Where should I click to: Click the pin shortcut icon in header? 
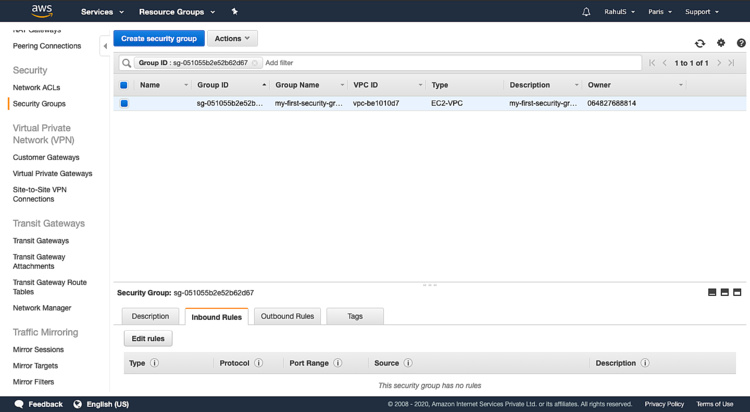tap(234, 12)
